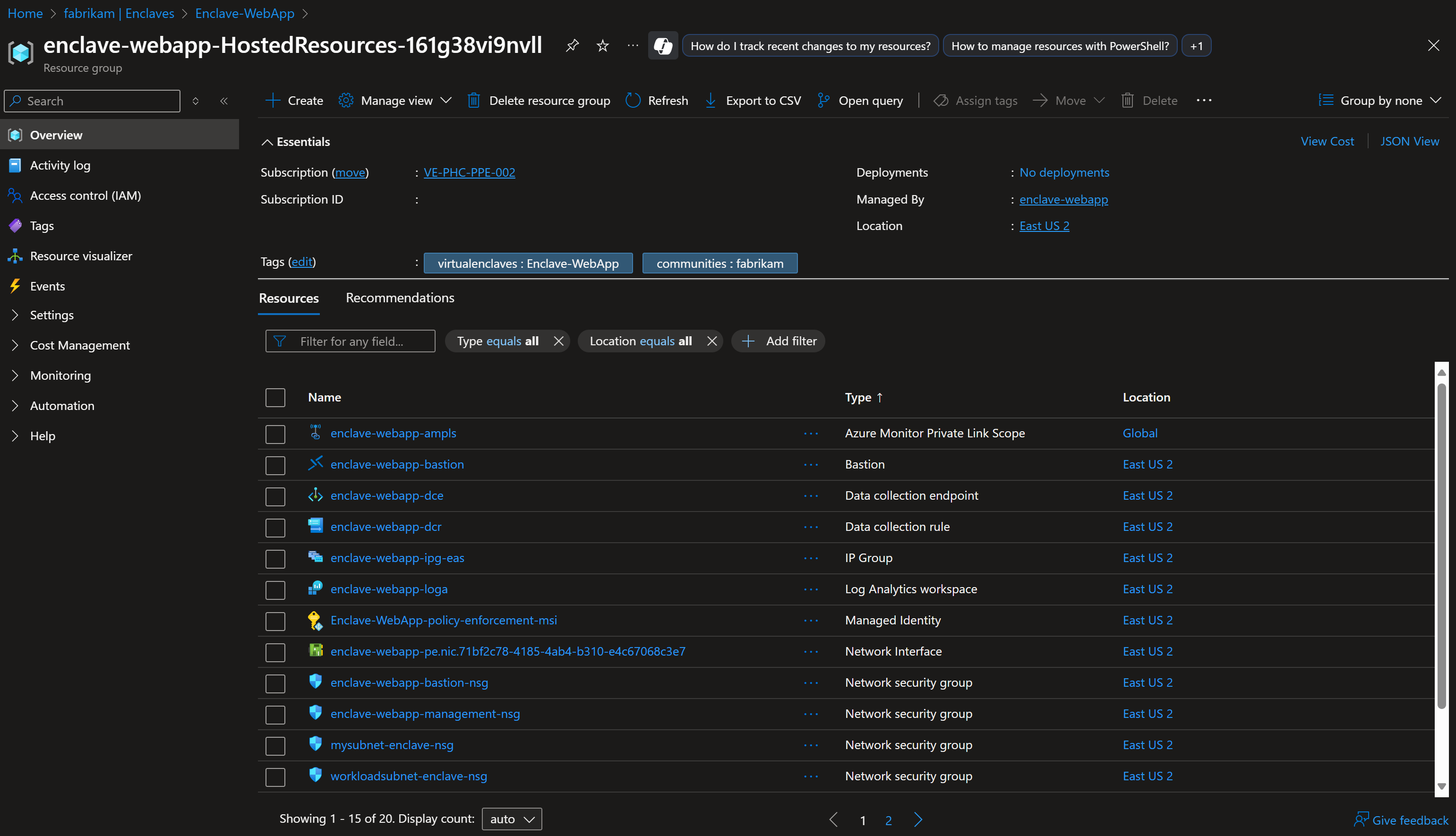Click the enclave-webapp-loga workspace icon

tap(315, 588)
